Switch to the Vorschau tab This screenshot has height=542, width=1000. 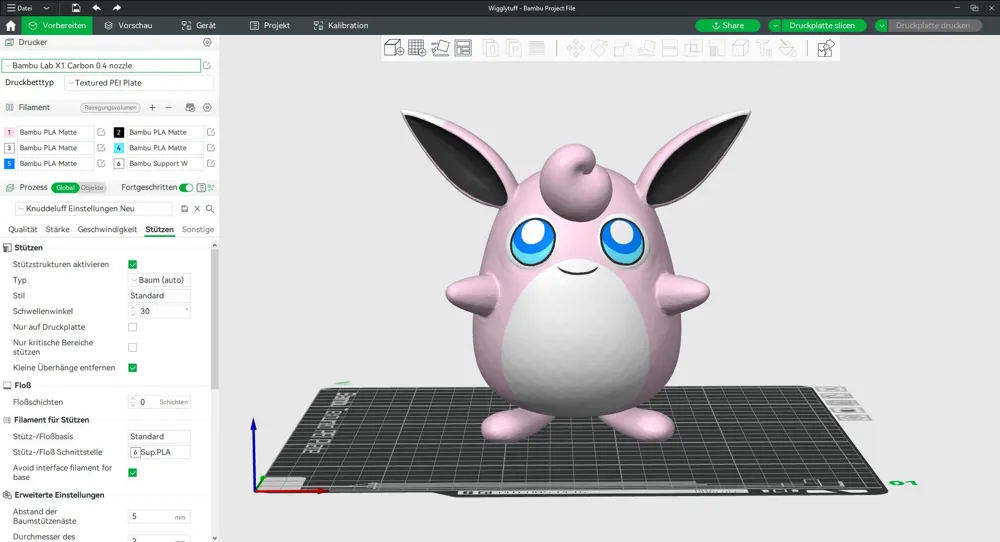pos(128,26)
